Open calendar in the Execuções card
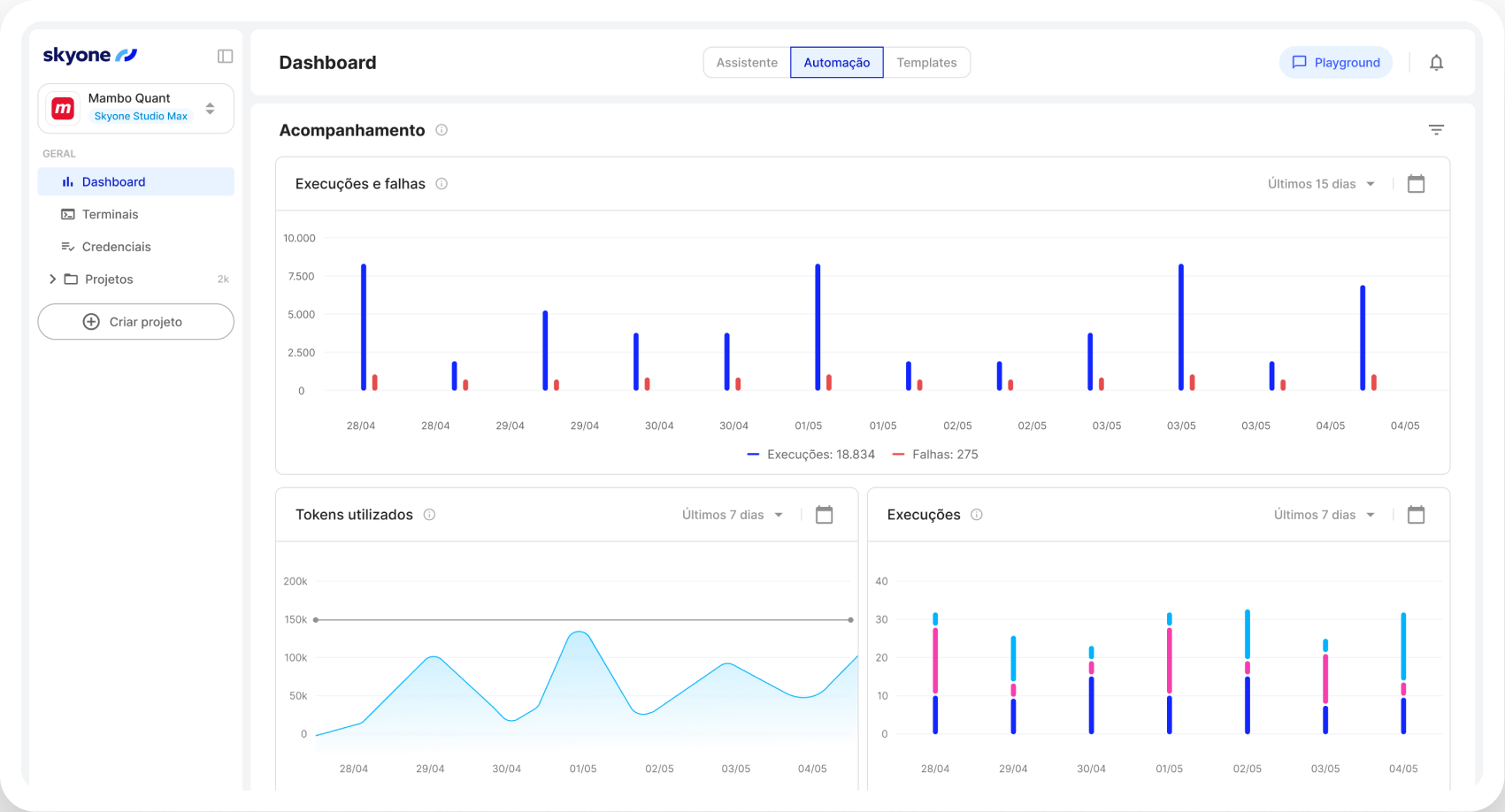 tap(1416, 515)
